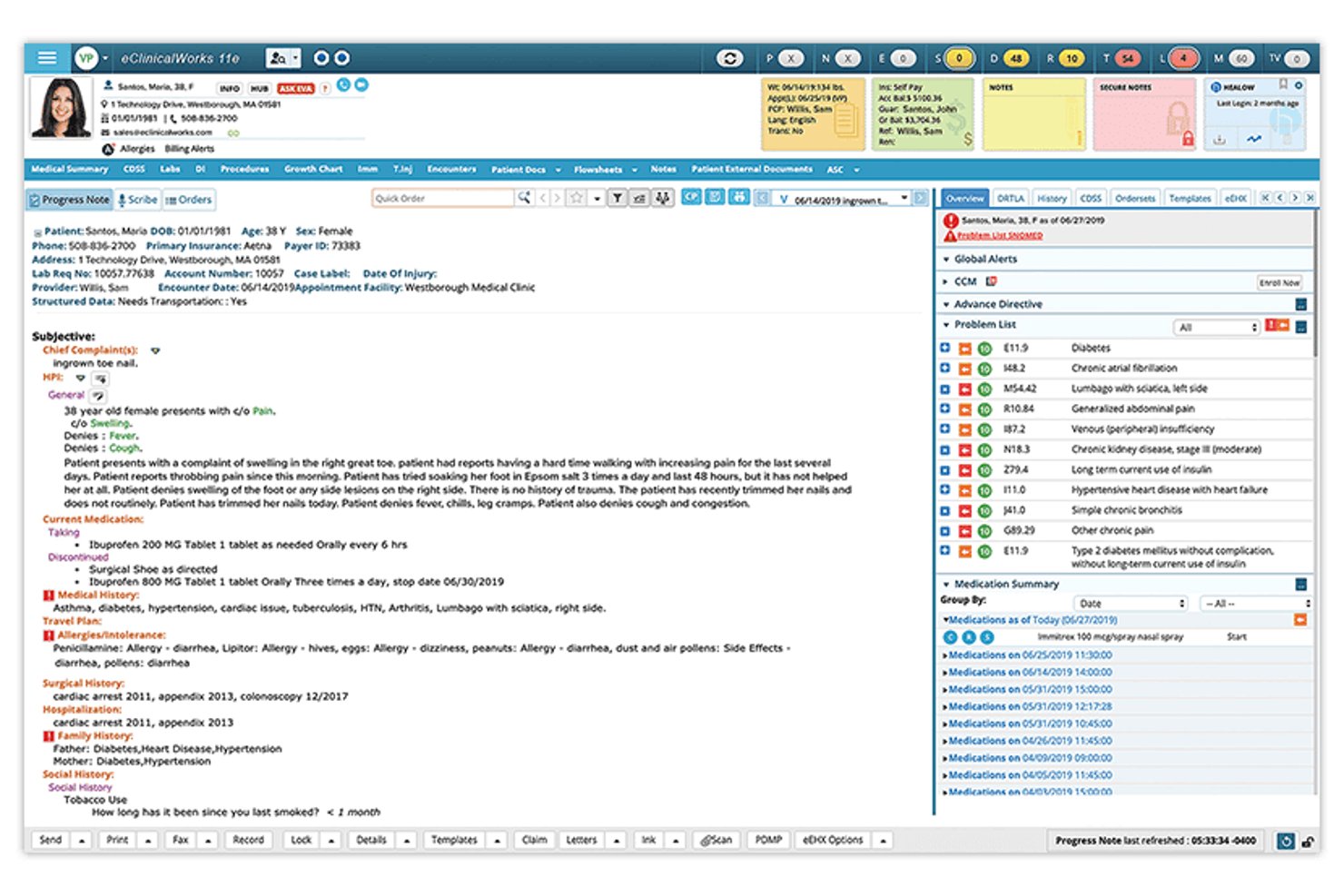Open the D jellybean showing 48
Image resolution: width=1344 pixels, height=896 pixels.
[x=1015, y=58]
